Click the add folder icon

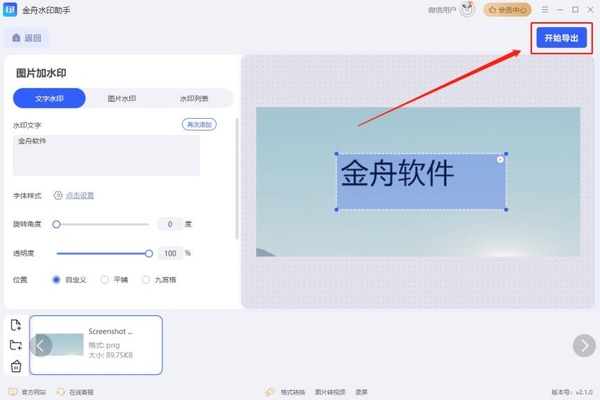point(16,345)
